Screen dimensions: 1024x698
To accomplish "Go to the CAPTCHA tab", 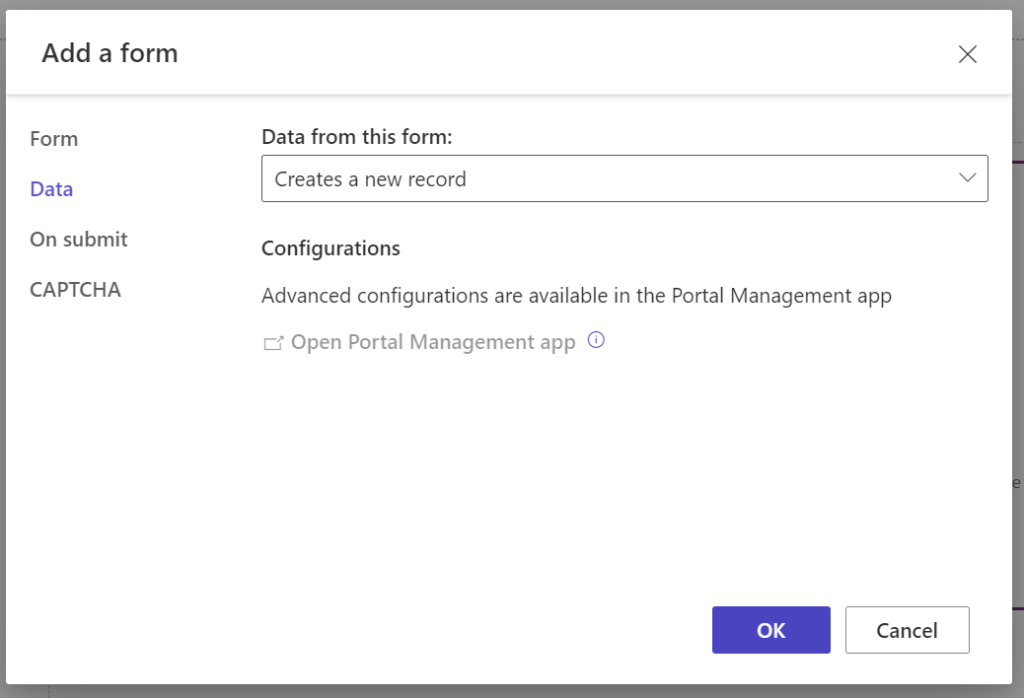I will pos(75,290).
